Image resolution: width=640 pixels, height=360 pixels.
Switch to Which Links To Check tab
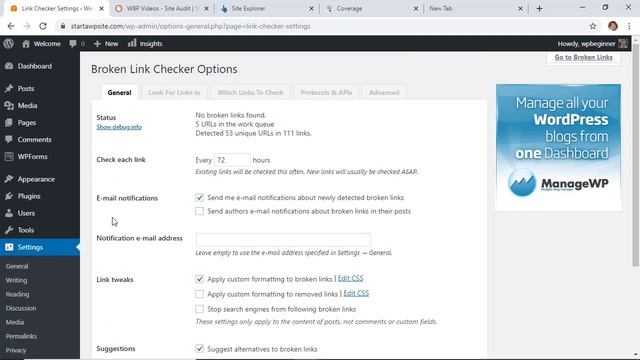tap(250, 93)
